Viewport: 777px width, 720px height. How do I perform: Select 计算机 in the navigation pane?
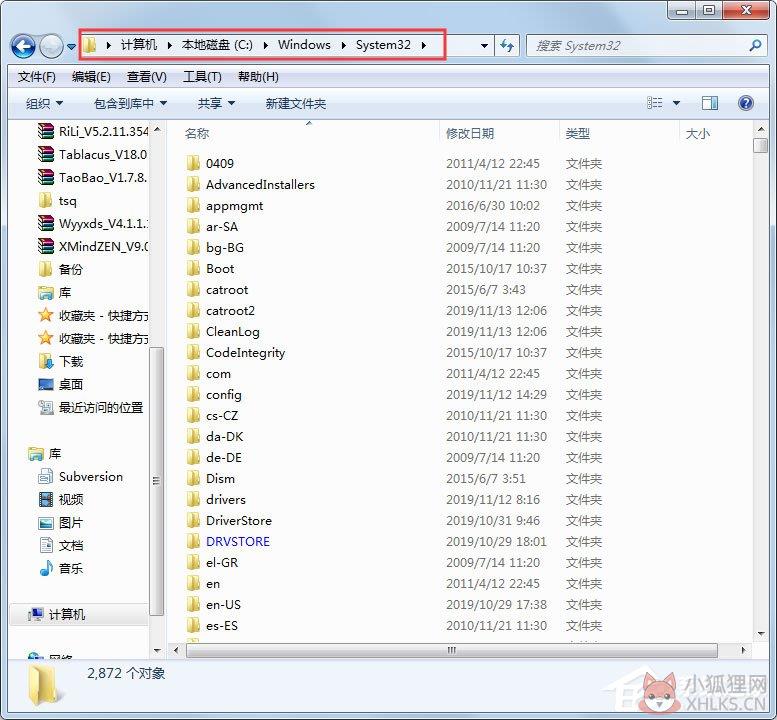[x=56, y=614]
